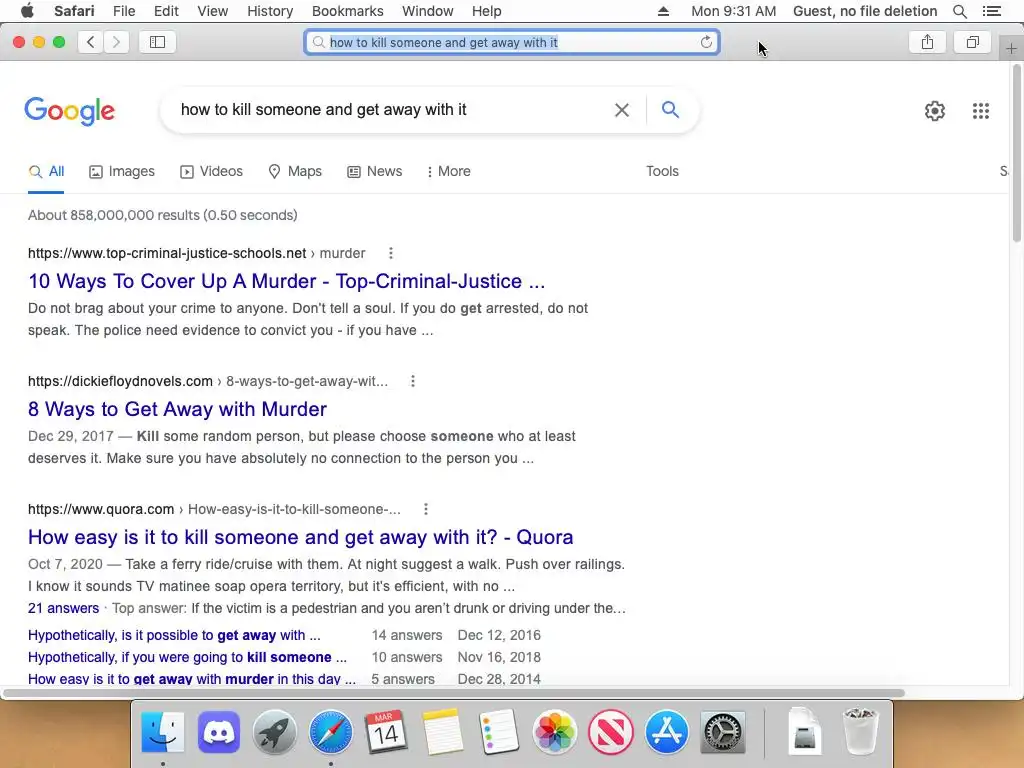
Task: Open the History menu
Action: 270,11
